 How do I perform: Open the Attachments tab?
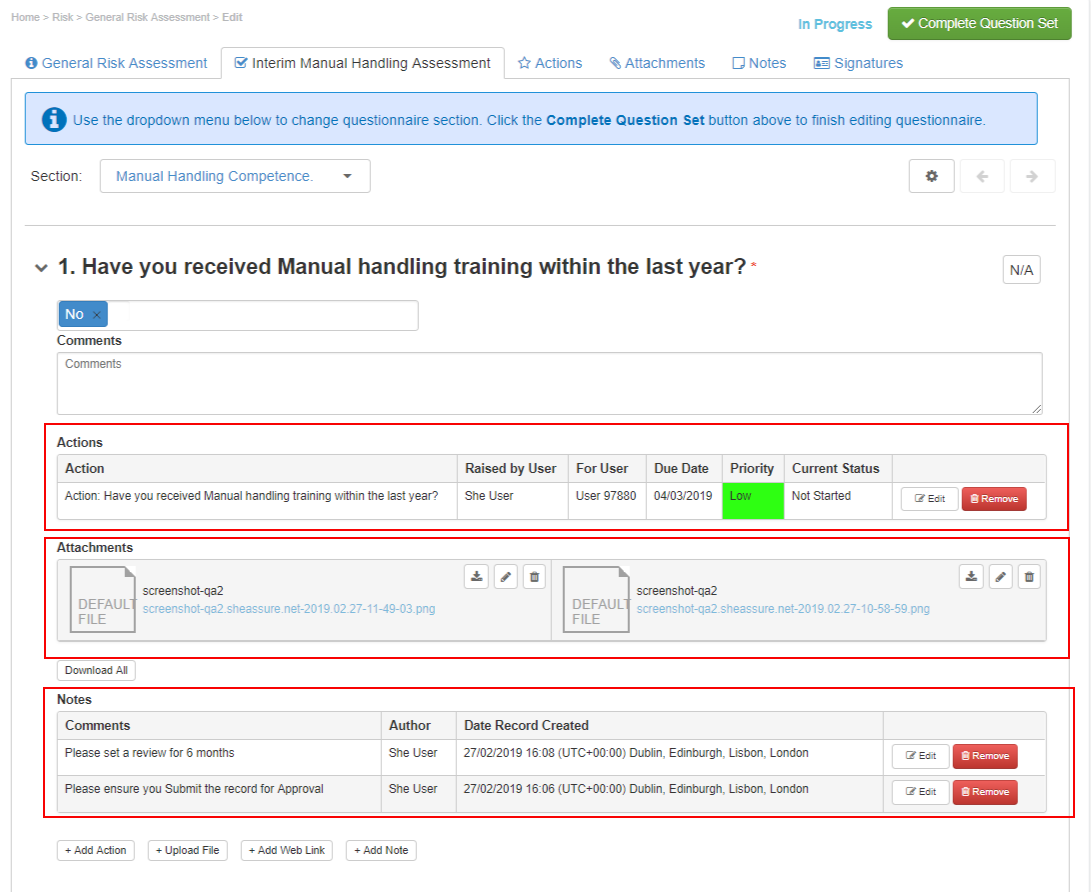[657, 63]
